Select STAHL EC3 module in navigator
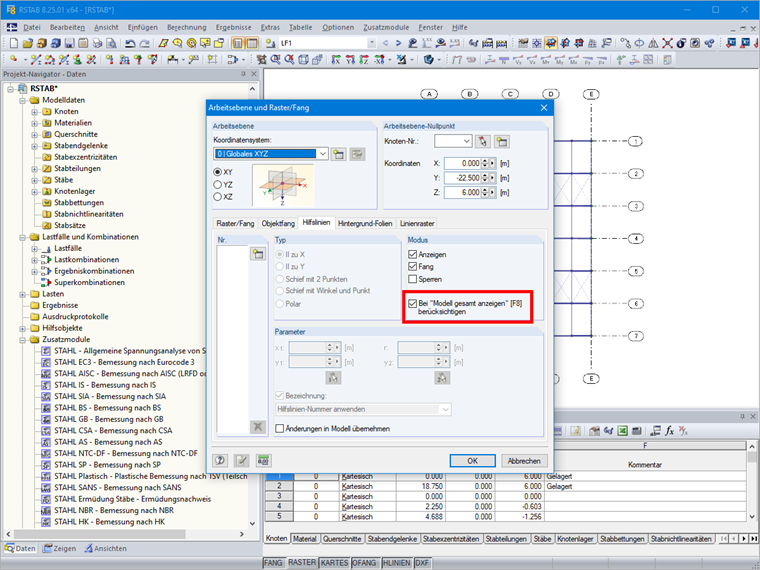Viewport: 760px width, 570px height. click(x=124, y=362)
